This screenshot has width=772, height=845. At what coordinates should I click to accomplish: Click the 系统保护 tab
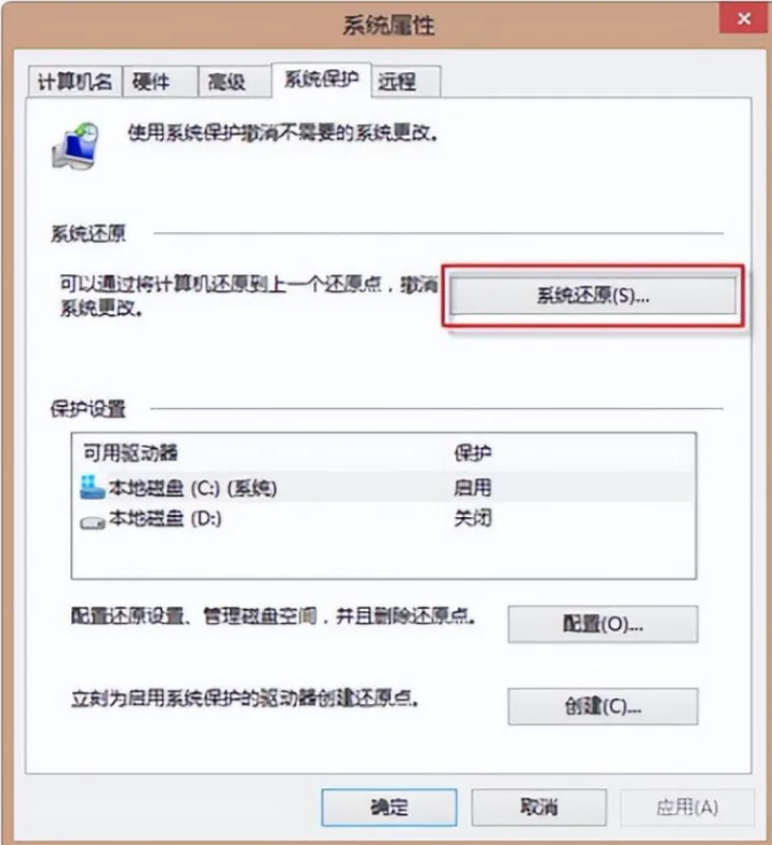coord(322,80)
